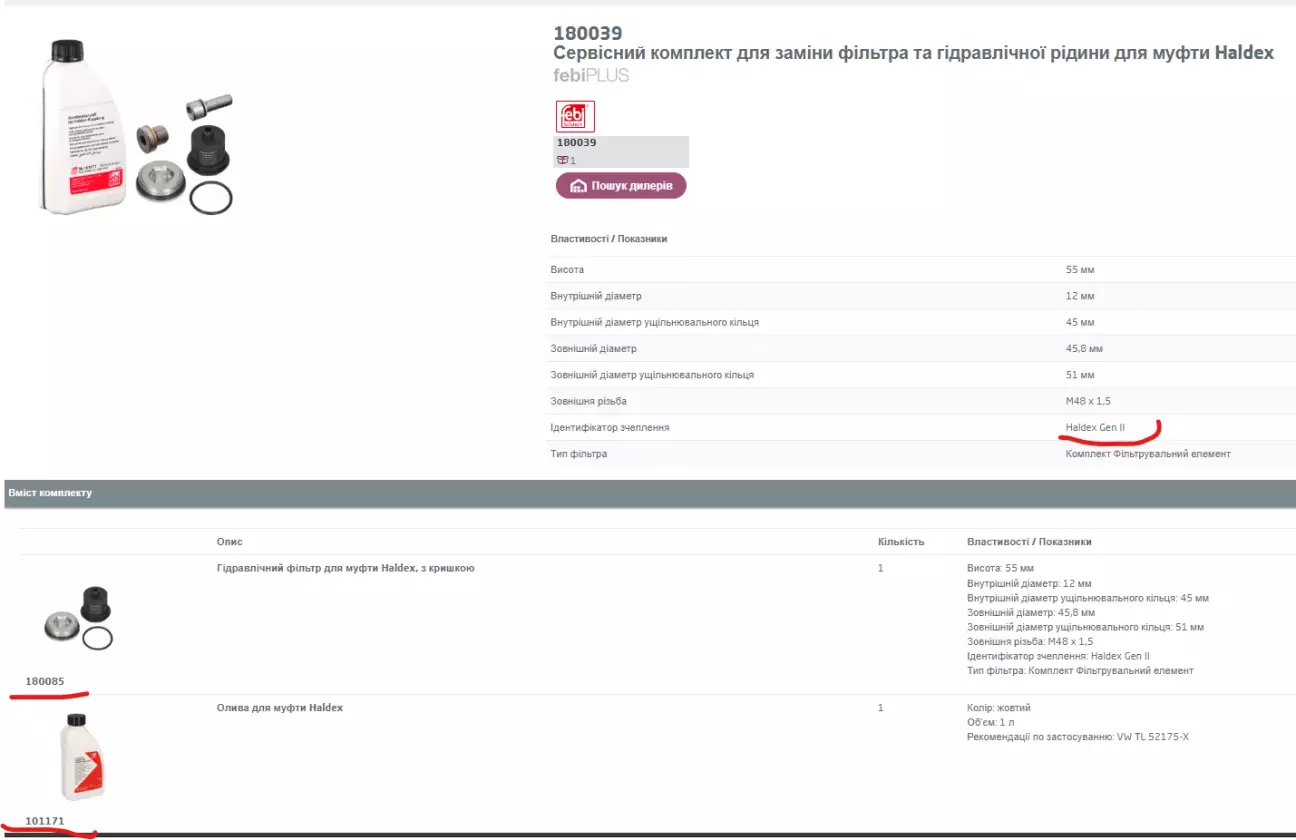Open the Haldex oil bottle thumbnail

[x=83, y=756]
